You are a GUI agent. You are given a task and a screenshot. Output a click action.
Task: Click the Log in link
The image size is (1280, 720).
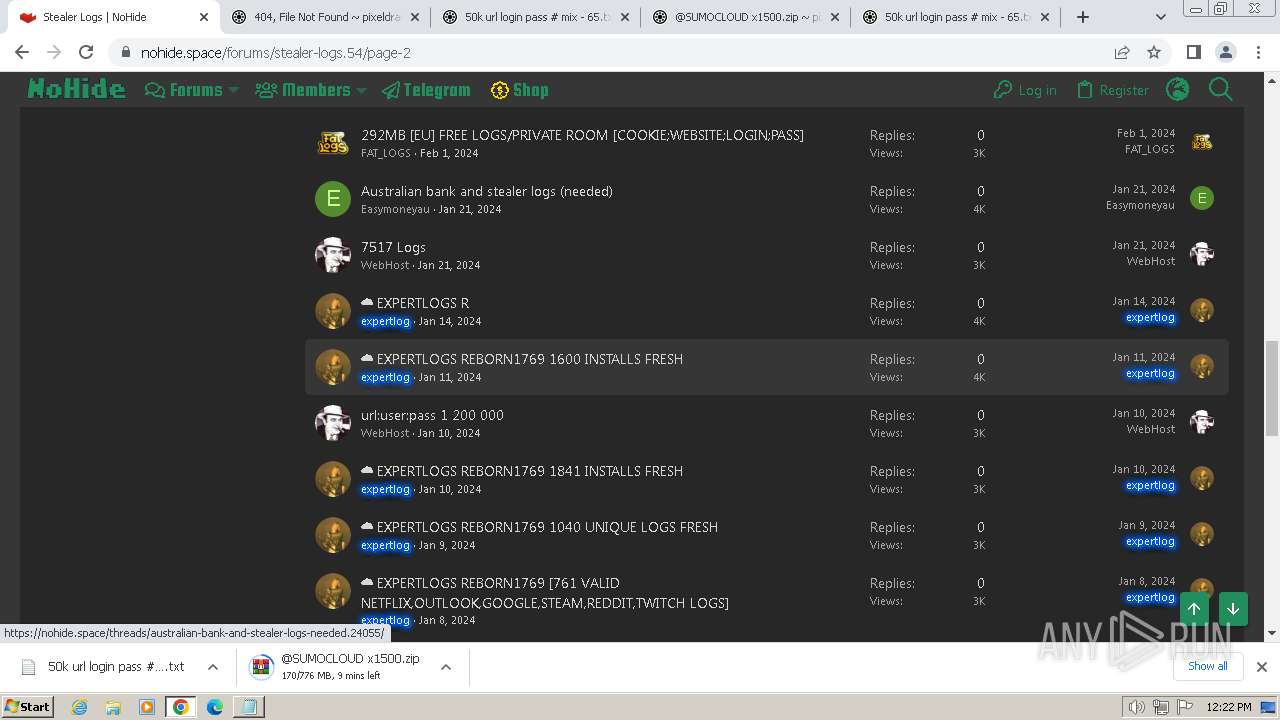(x=1025, y=90)
